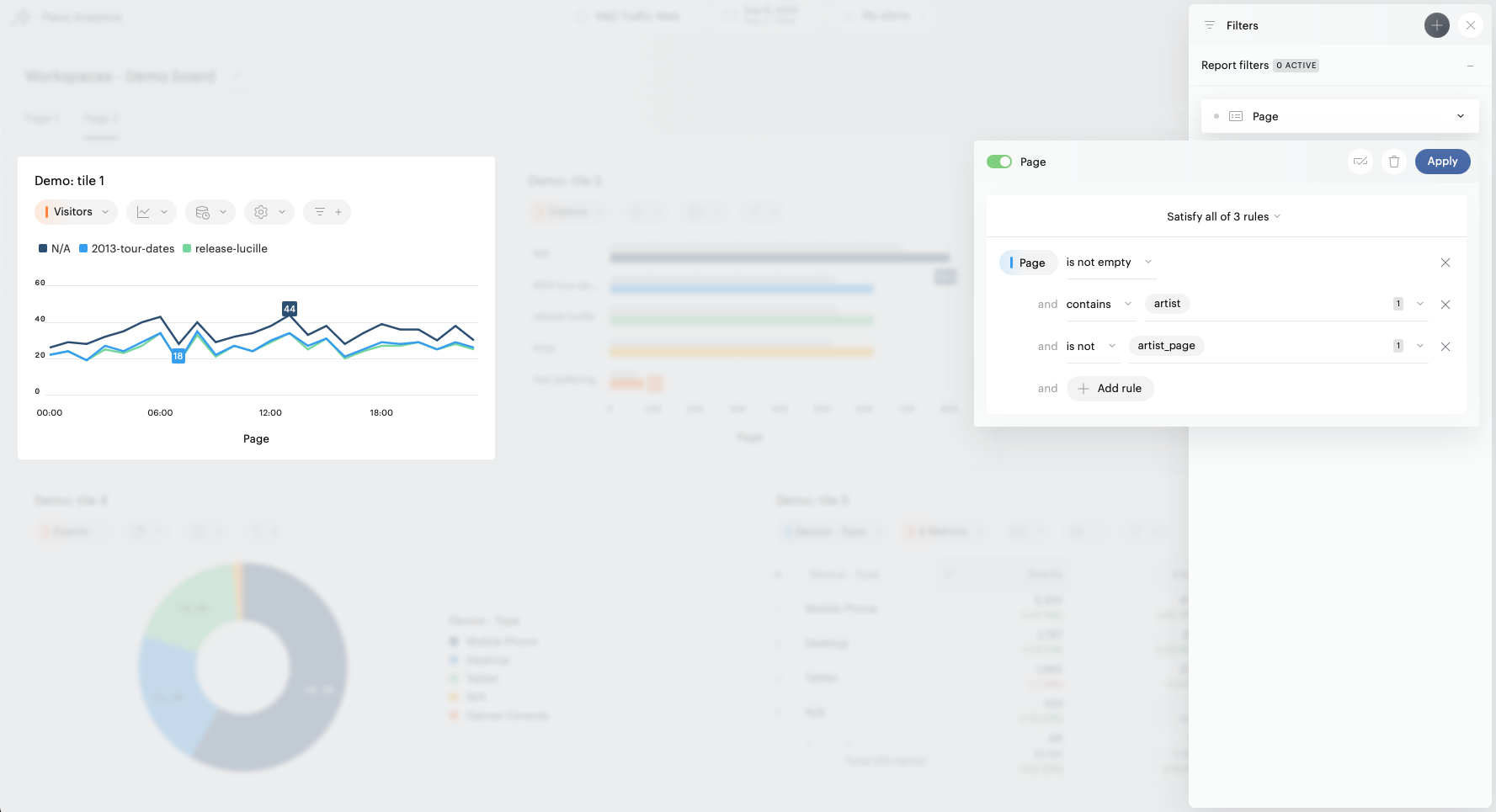Expand the Page filter item in Report filters
Screen dimensions: 1496x812
1460,116
